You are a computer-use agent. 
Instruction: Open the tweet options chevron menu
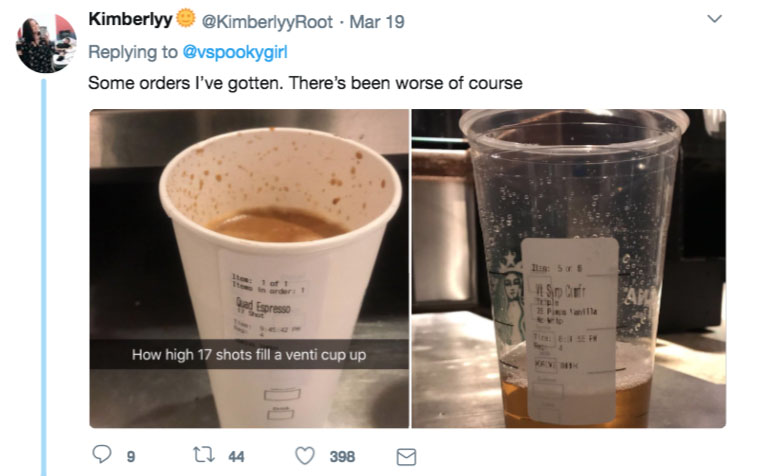(715, 19)
